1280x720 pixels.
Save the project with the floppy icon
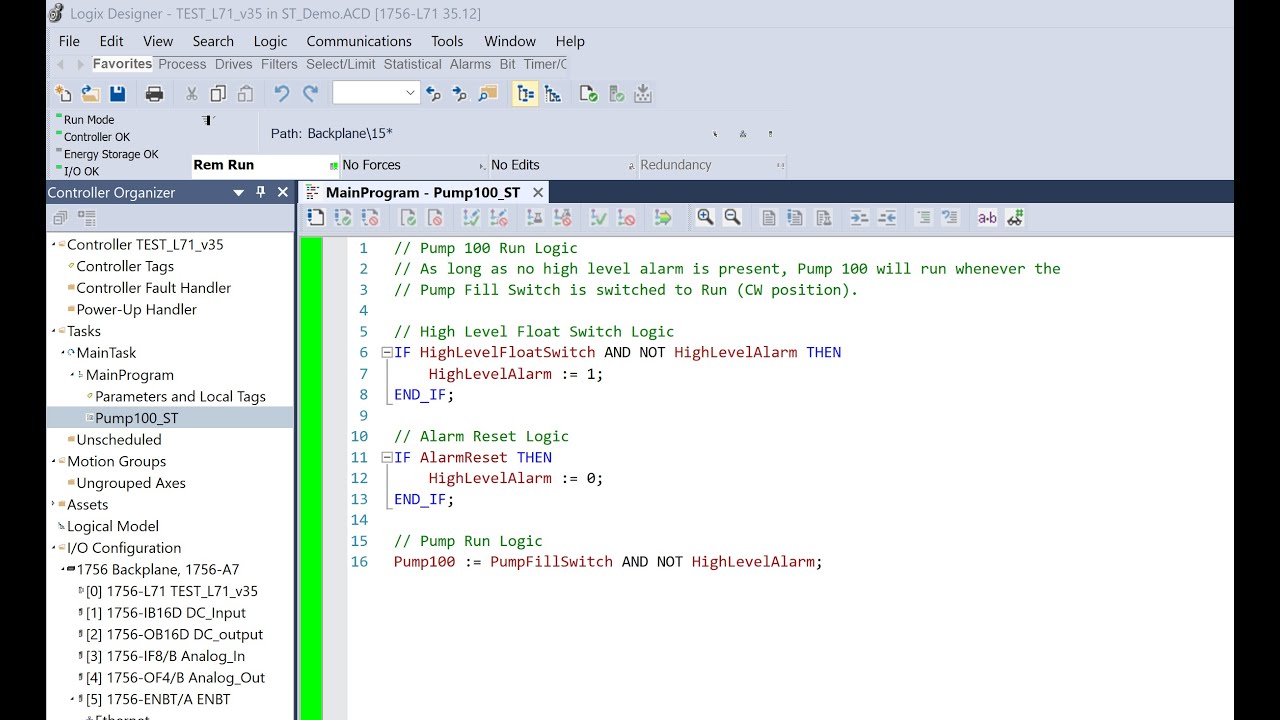click(118, 93)
